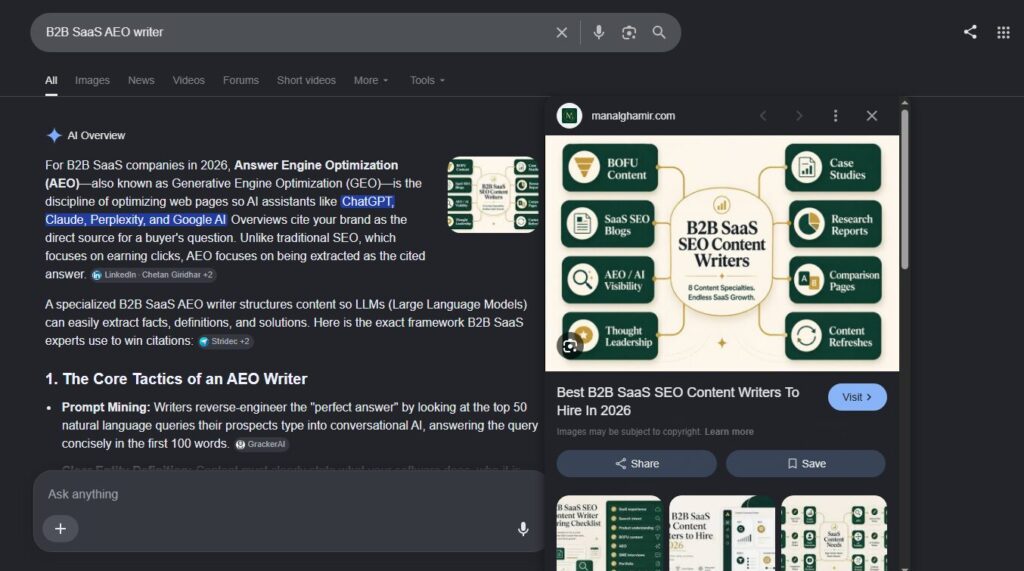
Task: Expand the Tools dropdown
Action: pos(427,80)
